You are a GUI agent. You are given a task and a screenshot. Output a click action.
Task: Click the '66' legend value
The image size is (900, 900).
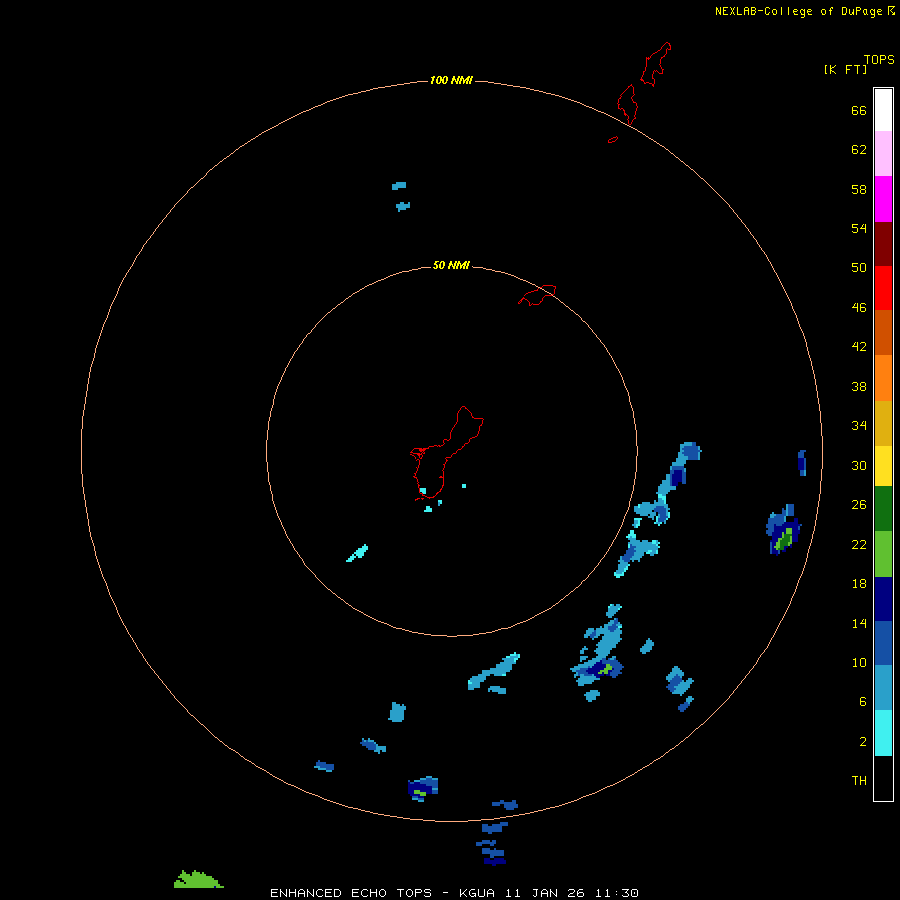click(x=859, y=110)
